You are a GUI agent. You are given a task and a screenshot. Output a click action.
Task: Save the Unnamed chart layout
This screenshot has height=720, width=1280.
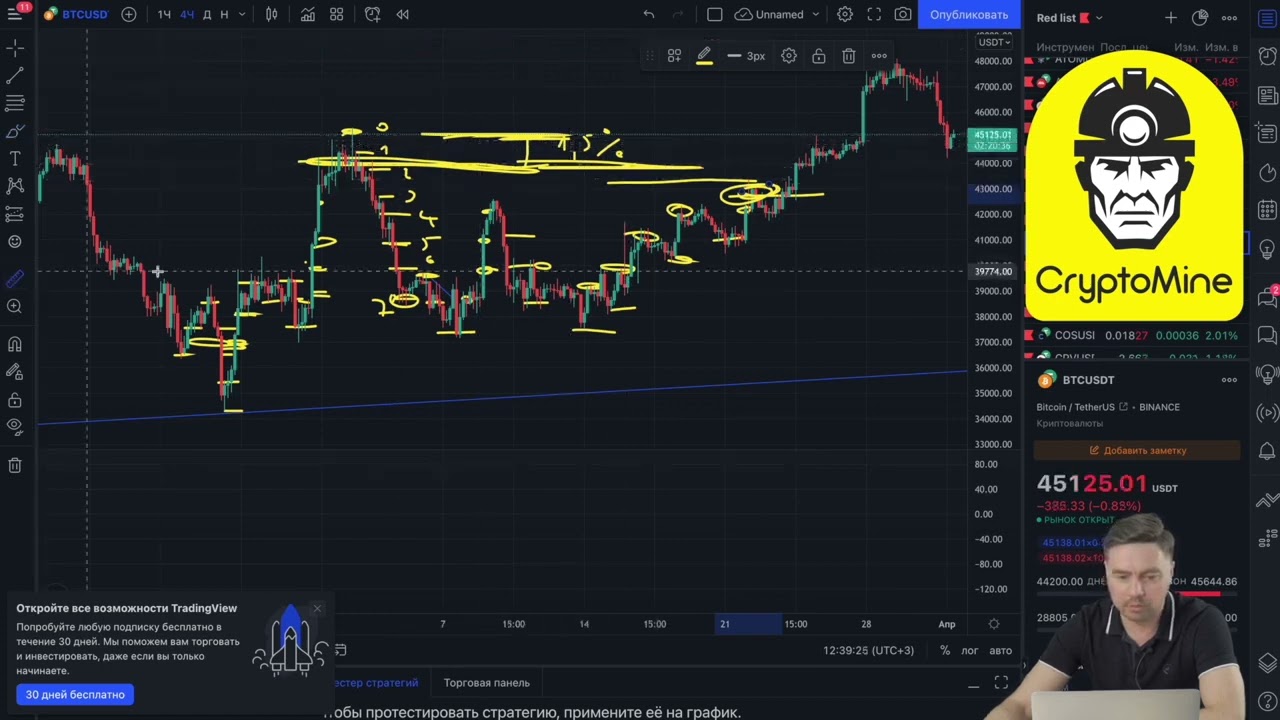(x=769, y=14)
